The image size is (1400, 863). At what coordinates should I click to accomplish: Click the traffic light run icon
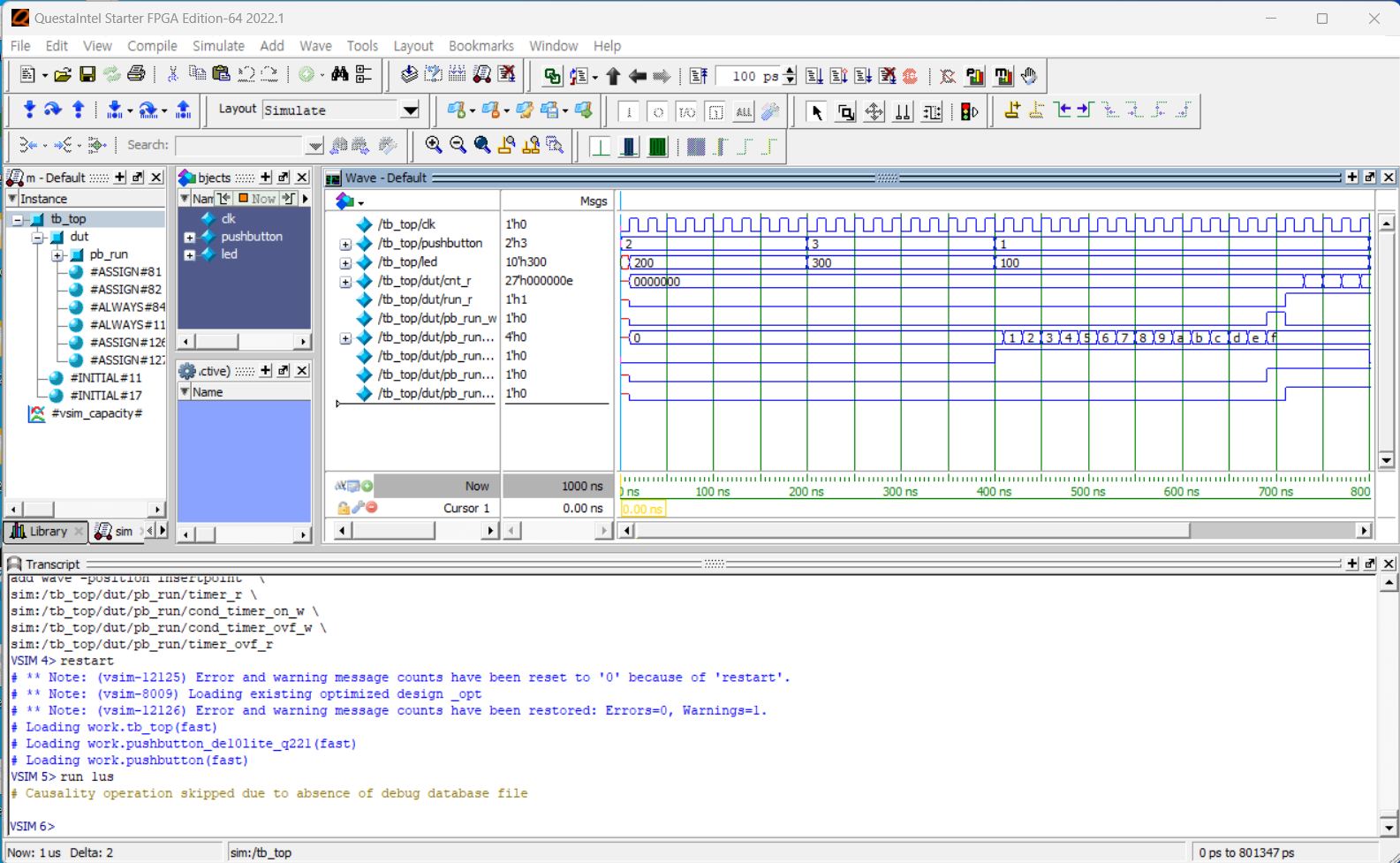(x=969, y=111)
